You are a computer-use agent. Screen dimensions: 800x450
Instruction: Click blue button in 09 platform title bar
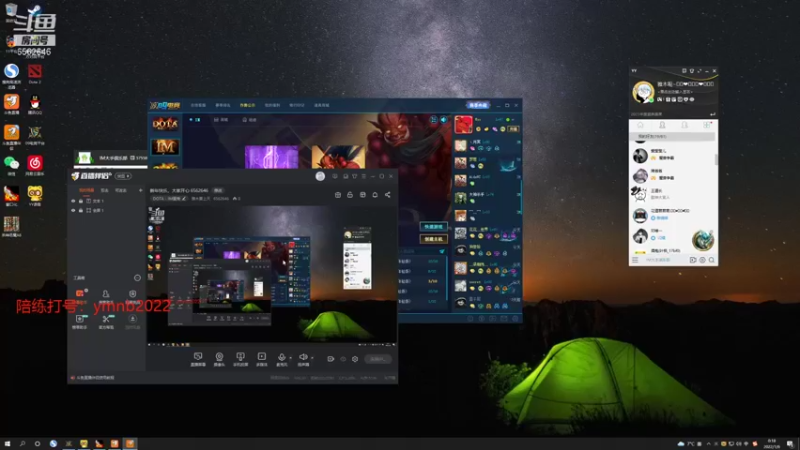(478, 105)
